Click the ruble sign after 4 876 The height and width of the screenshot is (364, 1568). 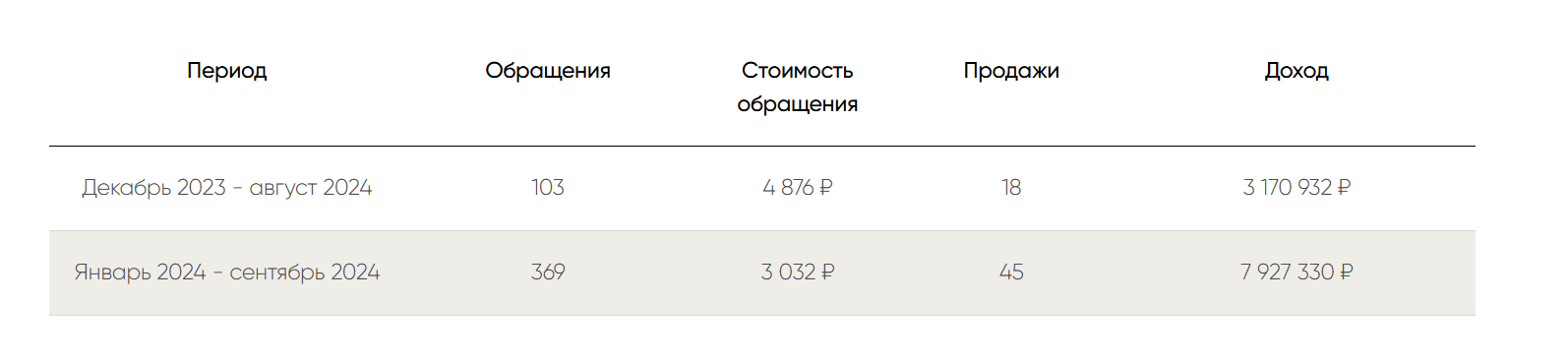[826, 188]
